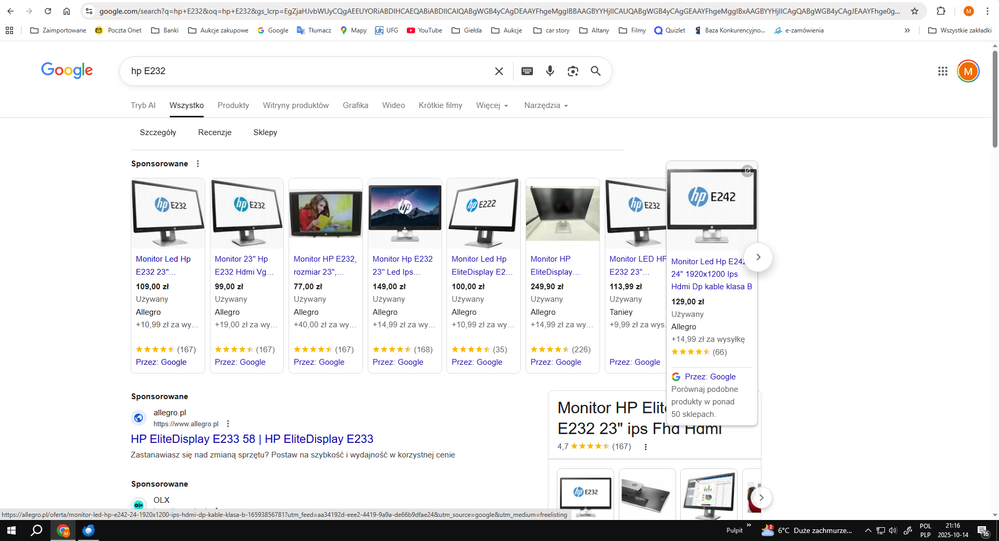The height and width of the screenshot is (541, 999).
Task: Open the Google apps grid
Action: click(942, 71)
